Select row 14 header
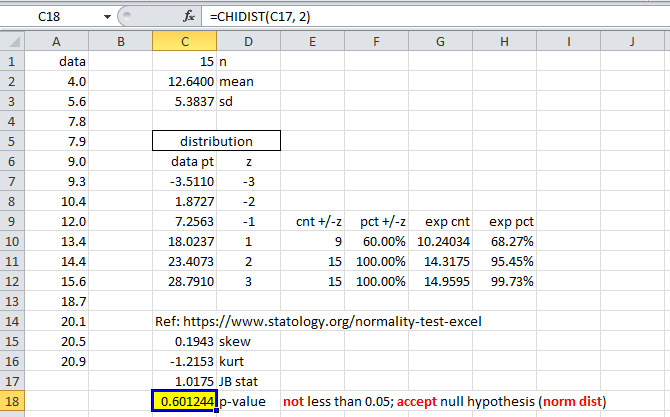Viewport: 670px width, 417px height. coord(12,321)
